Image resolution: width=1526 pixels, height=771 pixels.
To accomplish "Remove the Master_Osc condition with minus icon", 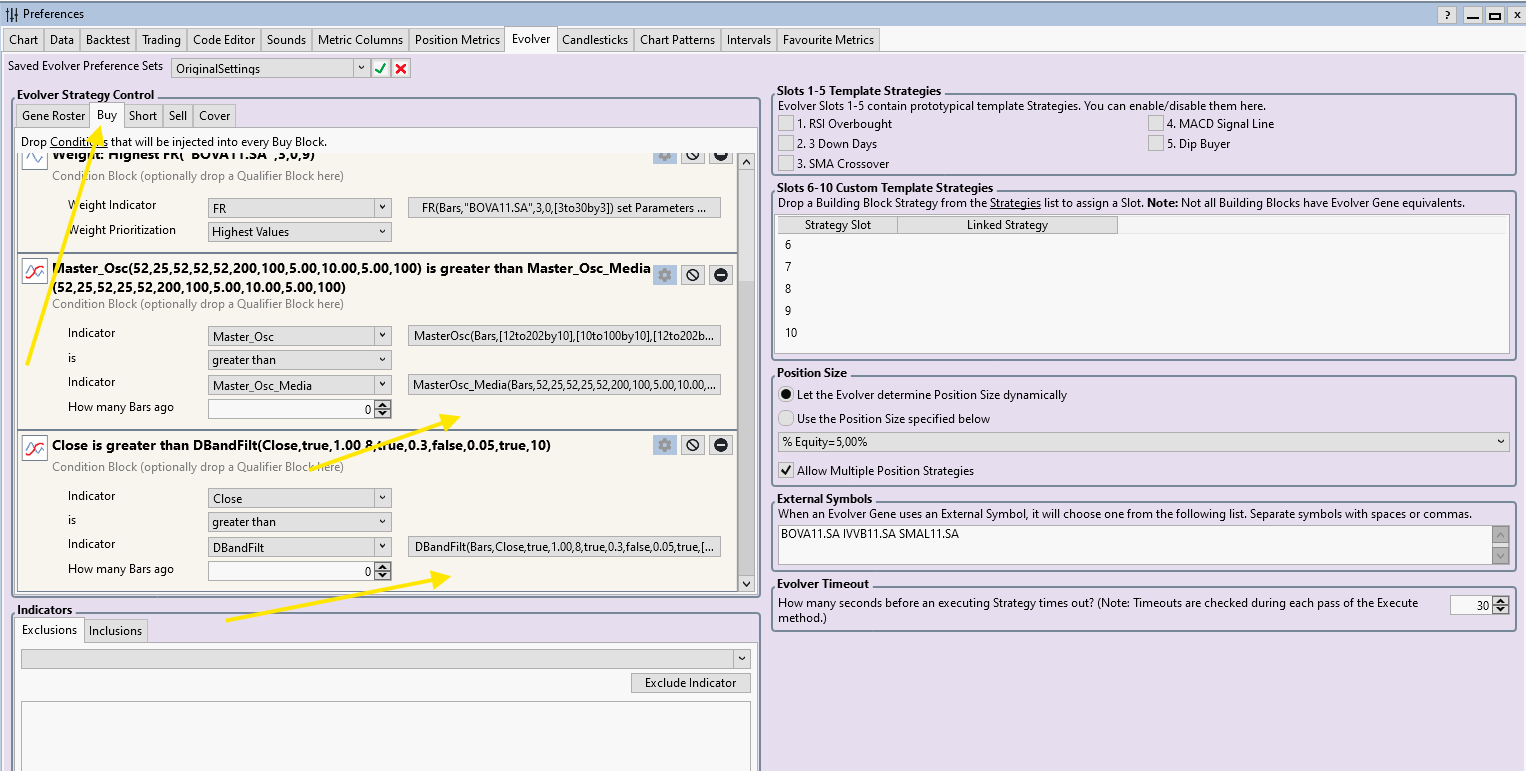I will (x=721, y=275).
